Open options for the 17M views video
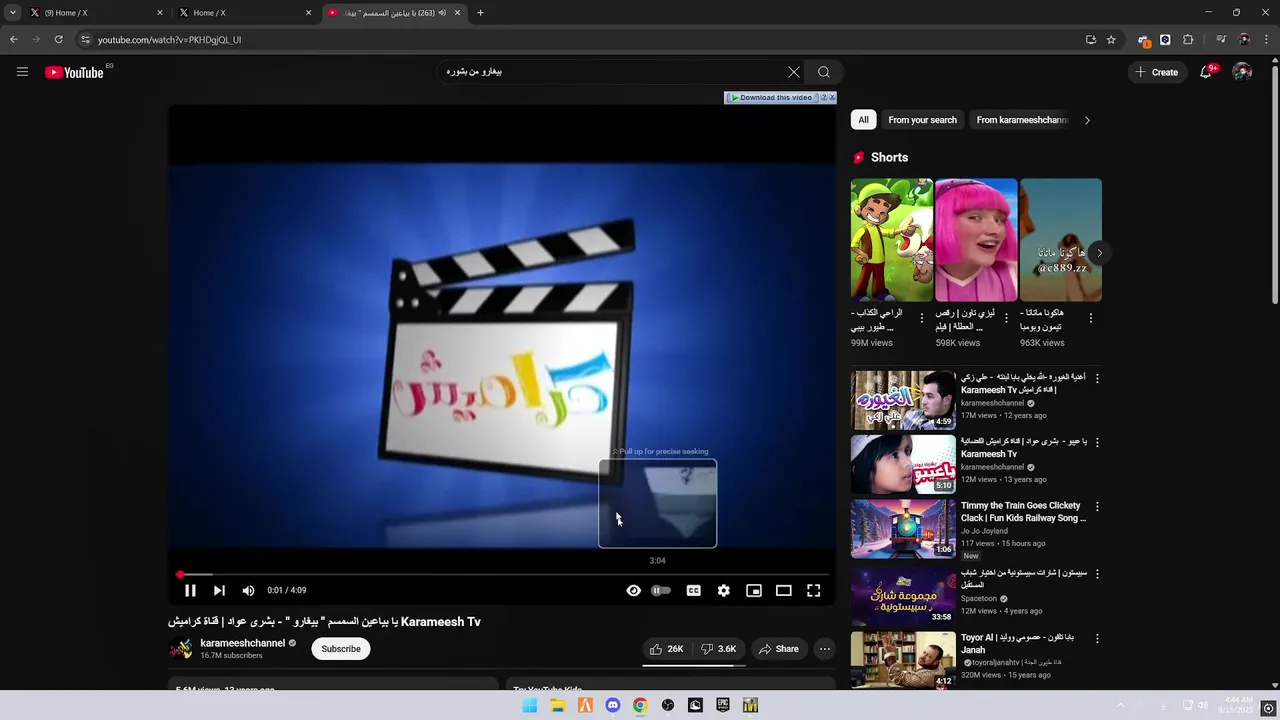This screenshot has width=1280, height=720. (x=1097, y=379)
